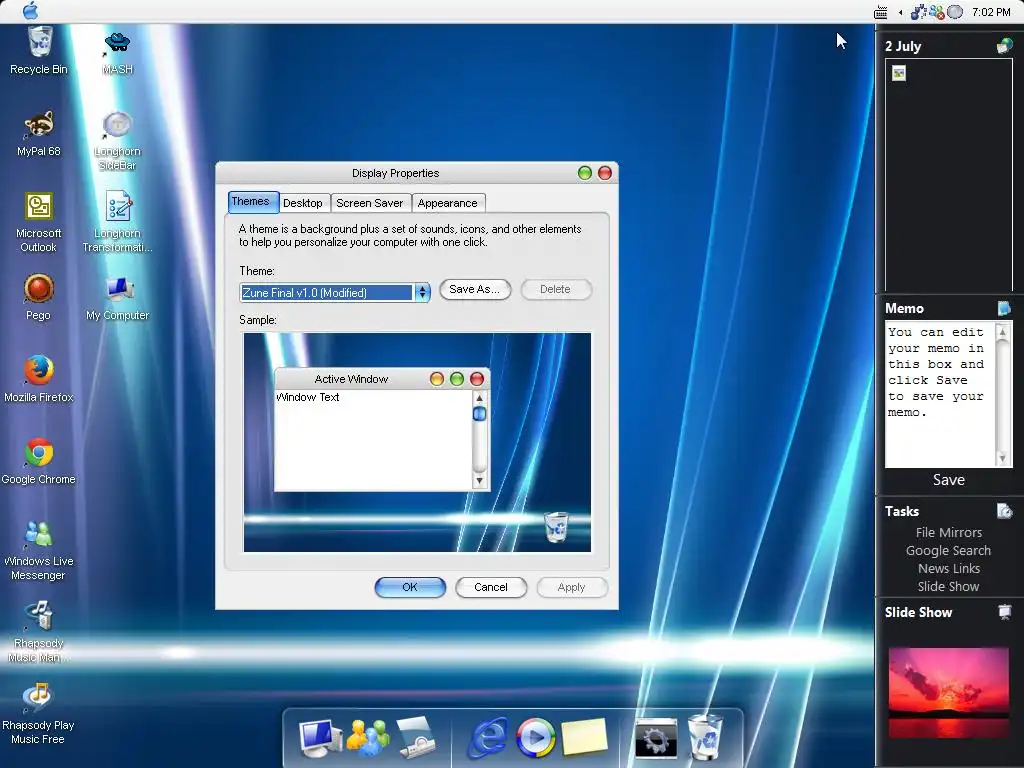
Task: Click the sunset slide show thumbnail
Action: coord(948,693)
